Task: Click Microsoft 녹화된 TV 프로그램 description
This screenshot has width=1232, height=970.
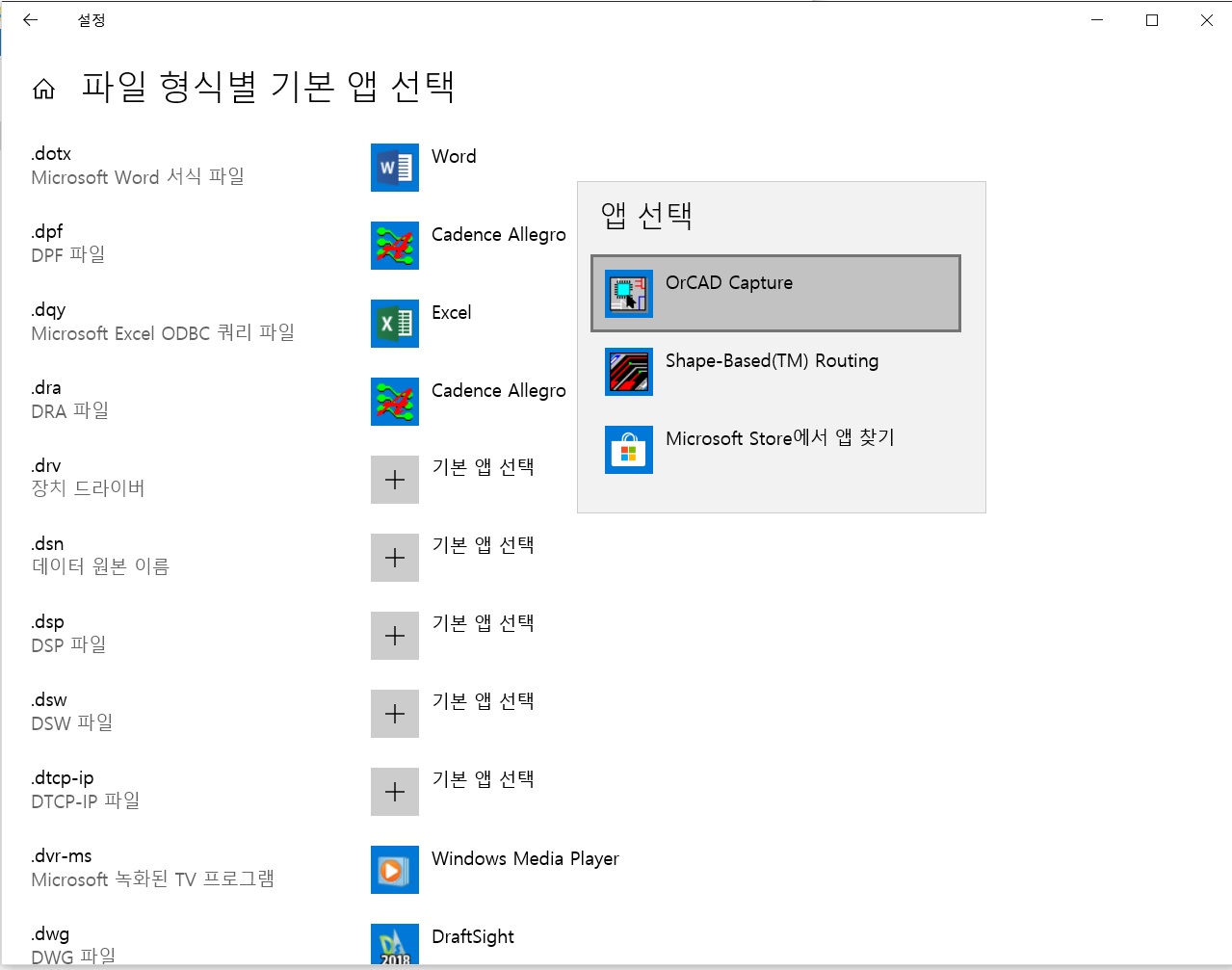Action: [153, 879]
